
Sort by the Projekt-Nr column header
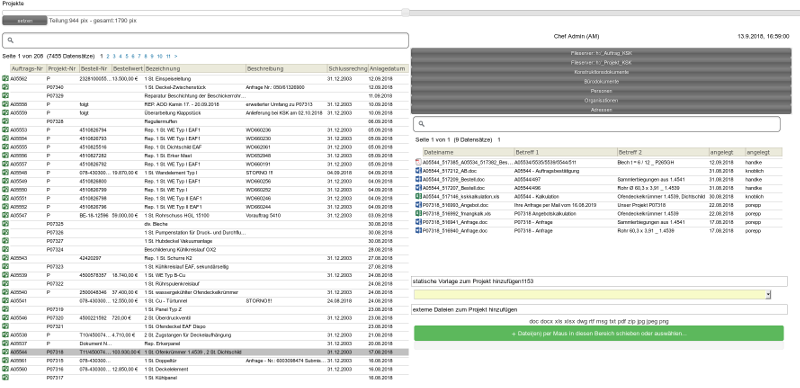62,68
